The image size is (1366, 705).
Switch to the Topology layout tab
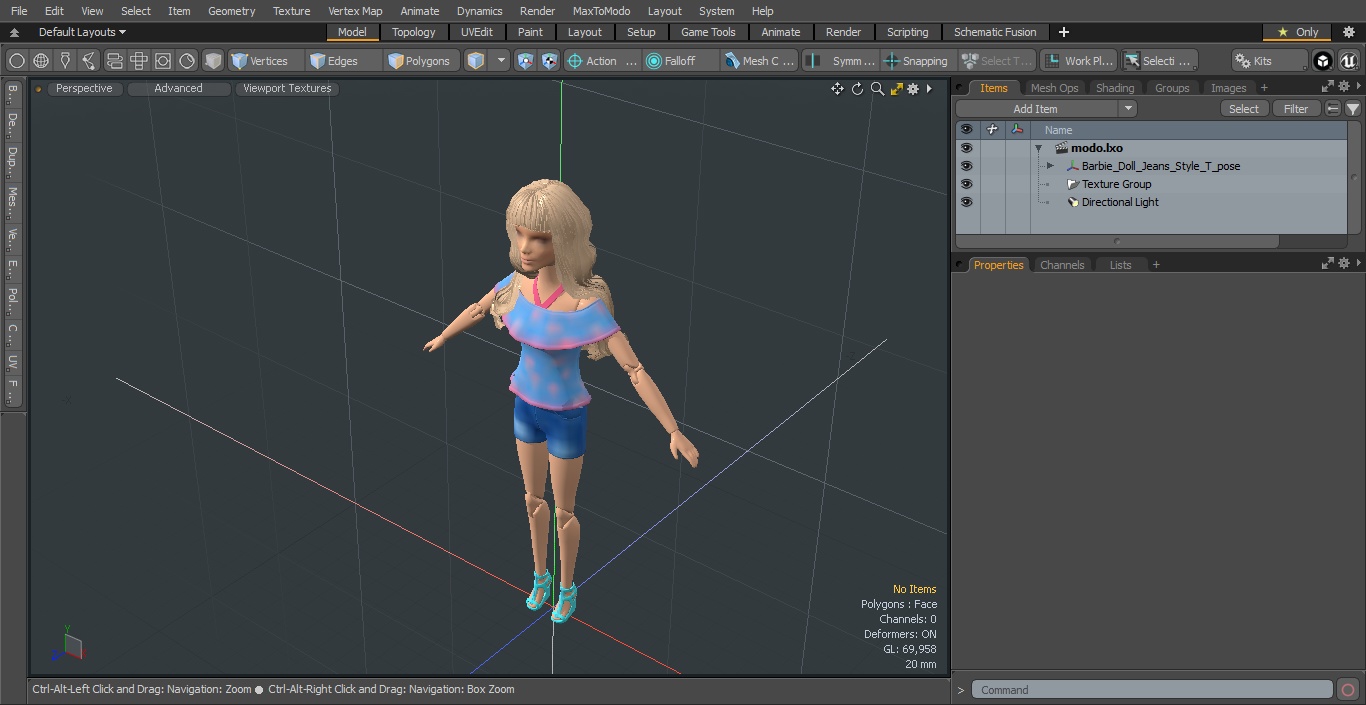[413, 32]
